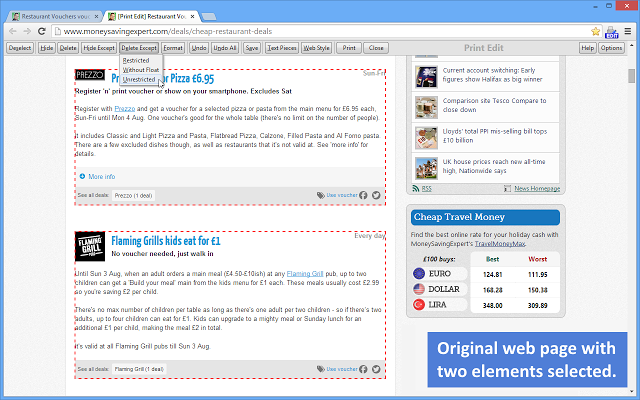Click the Dollar flag icon
Image resolution: width=640 pixels, height=400 pixels.
[419, 289]
